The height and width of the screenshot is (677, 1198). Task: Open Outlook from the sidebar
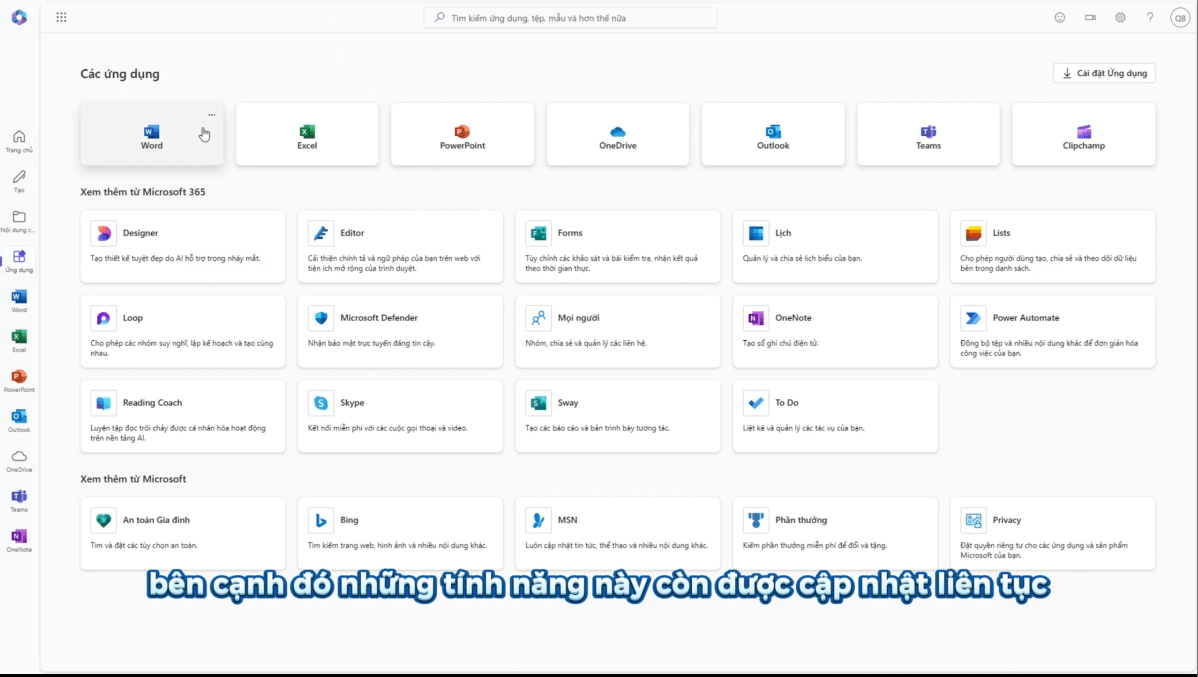point(19,421)
